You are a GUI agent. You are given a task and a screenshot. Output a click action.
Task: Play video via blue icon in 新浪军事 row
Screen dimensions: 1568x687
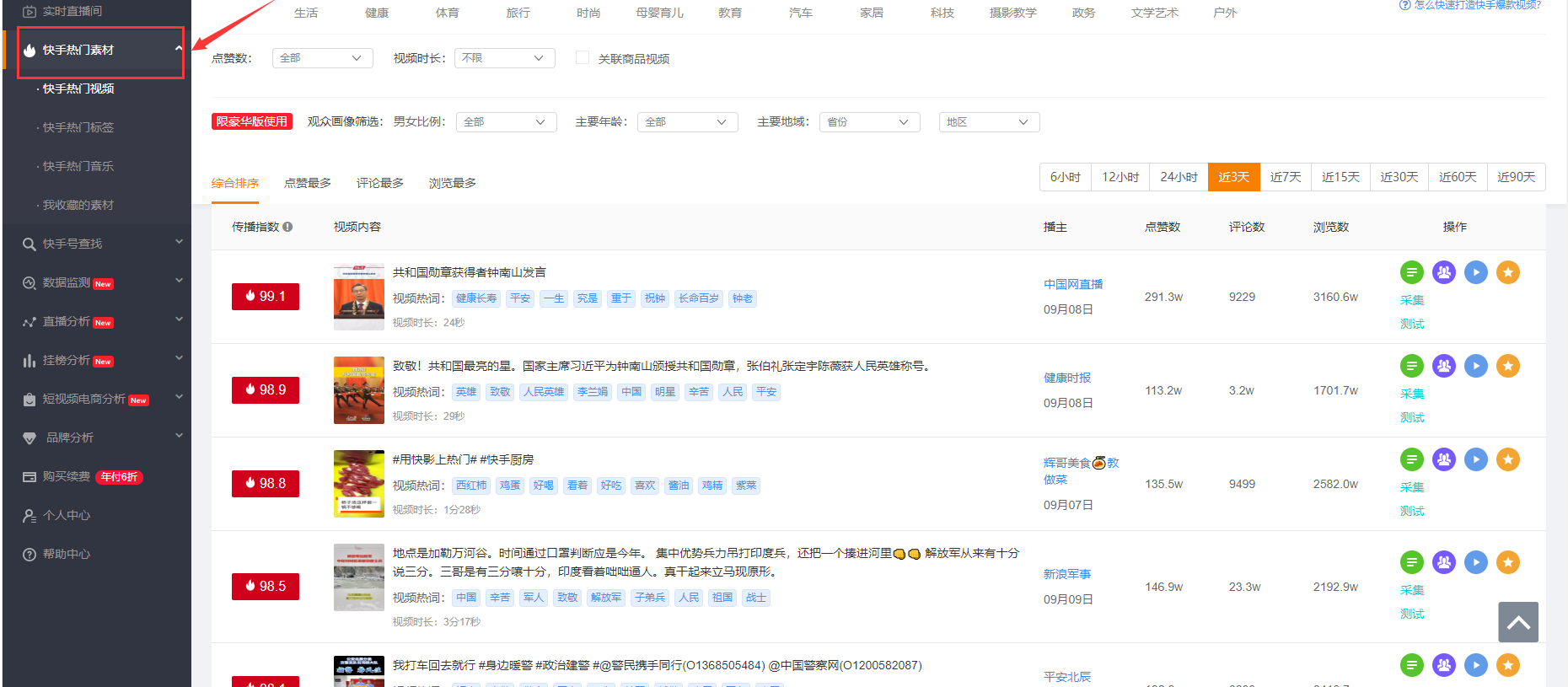1476,562
